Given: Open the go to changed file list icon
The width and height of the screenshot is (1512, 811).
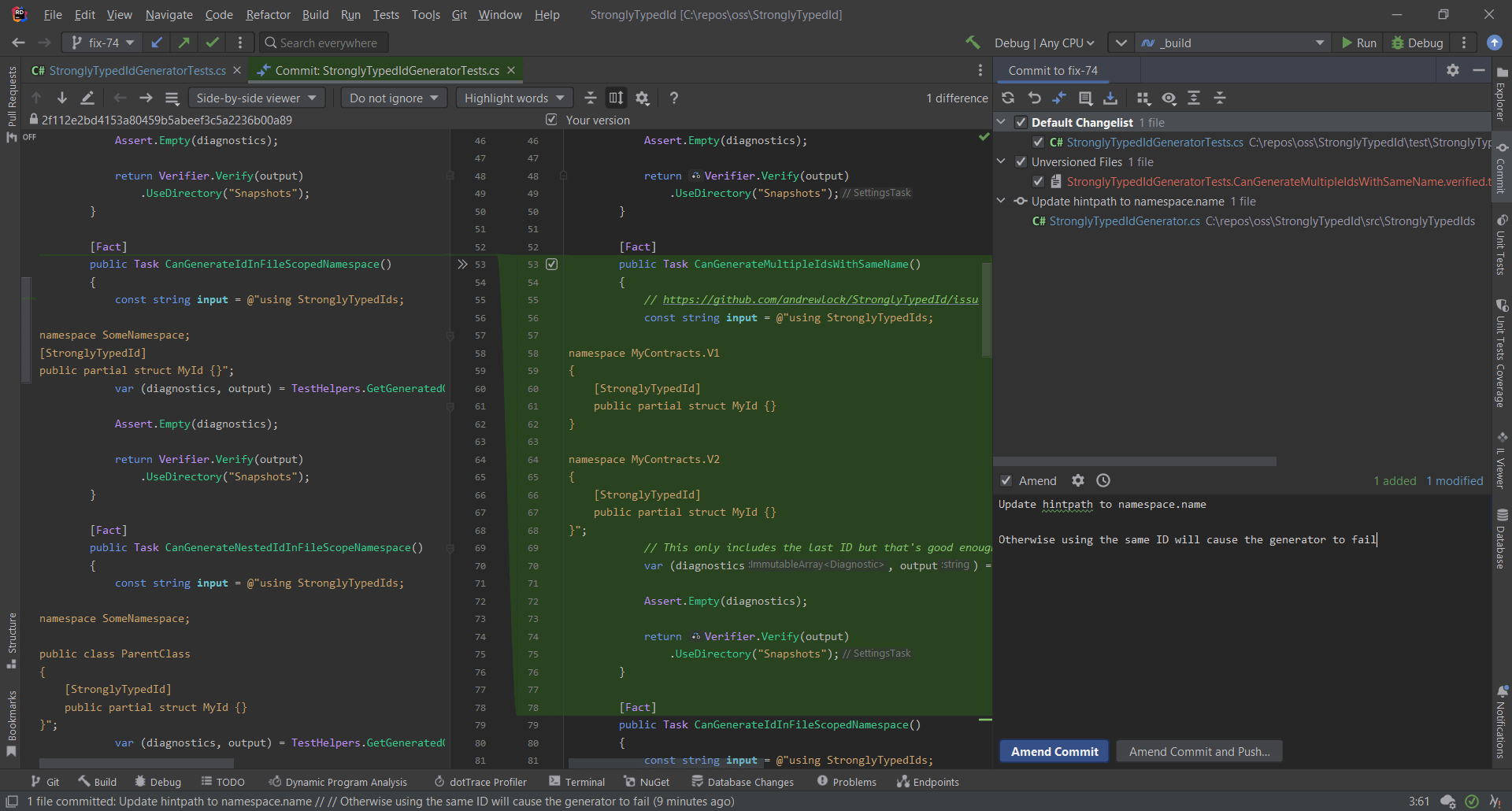Looking at the screenshot, I should [172, 98].
